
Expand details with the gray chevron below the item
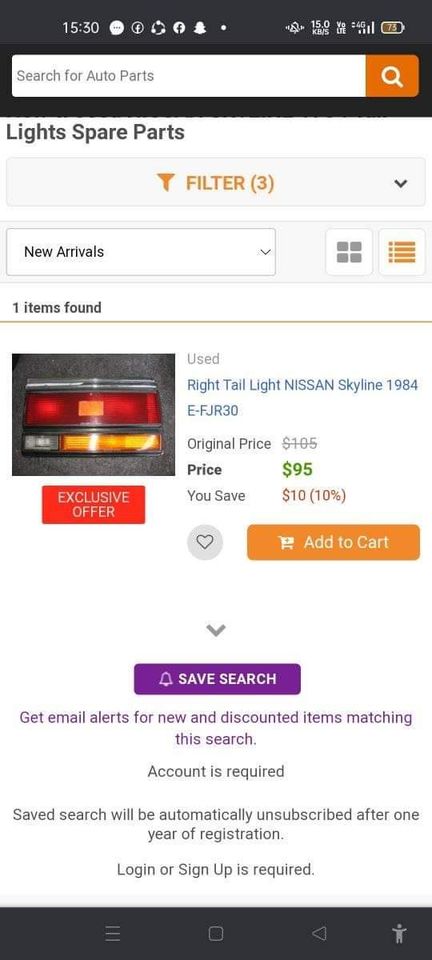[x=216, y=629]
